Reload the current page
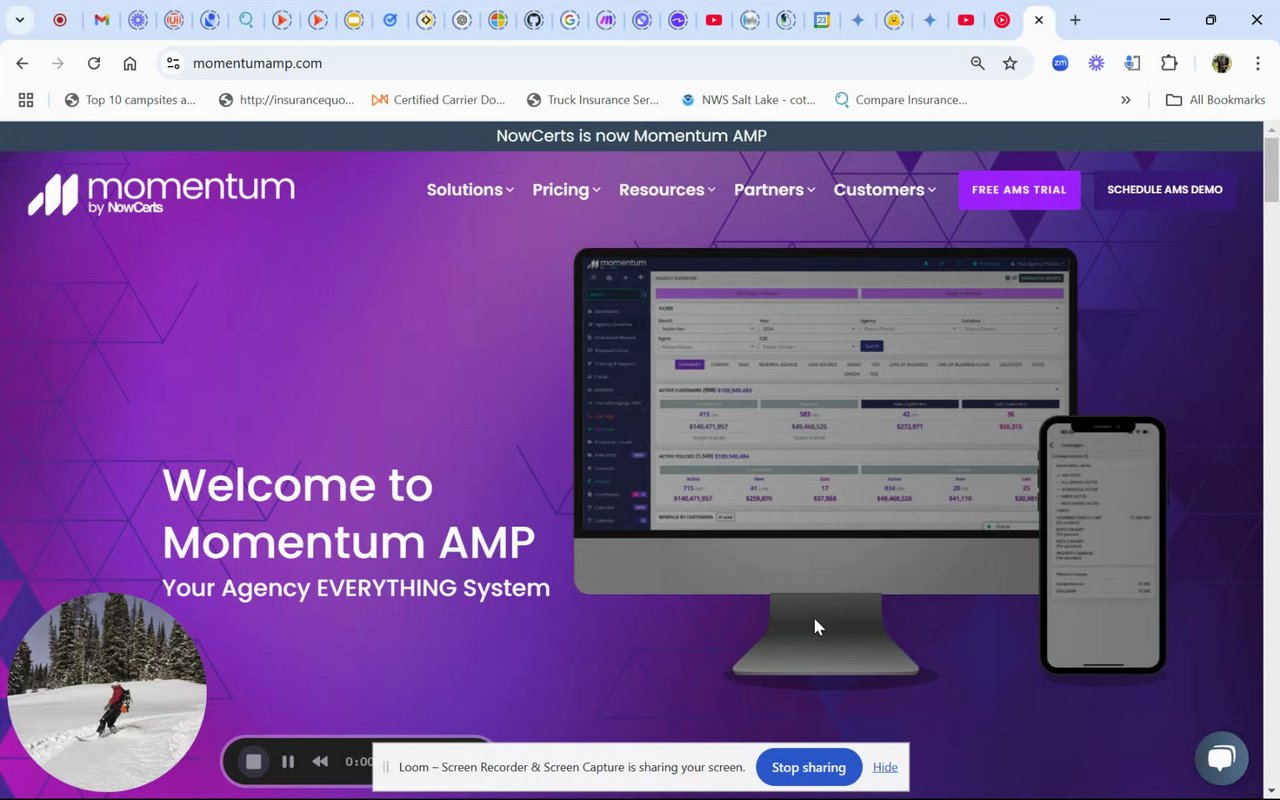This screenshot has width=1280, height=800. coord(94,63)
